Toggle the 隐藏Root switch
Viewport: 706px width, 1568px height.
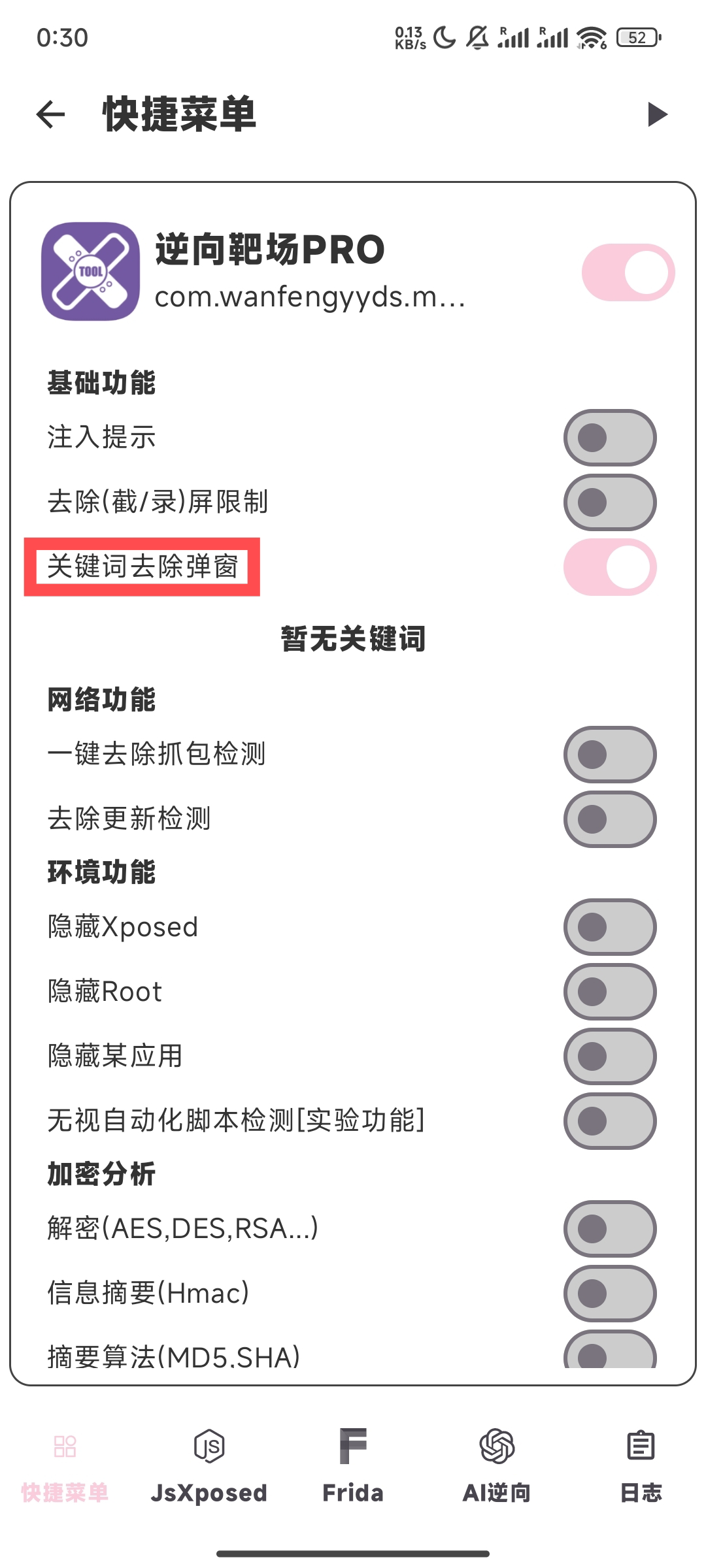coord(610,992)
